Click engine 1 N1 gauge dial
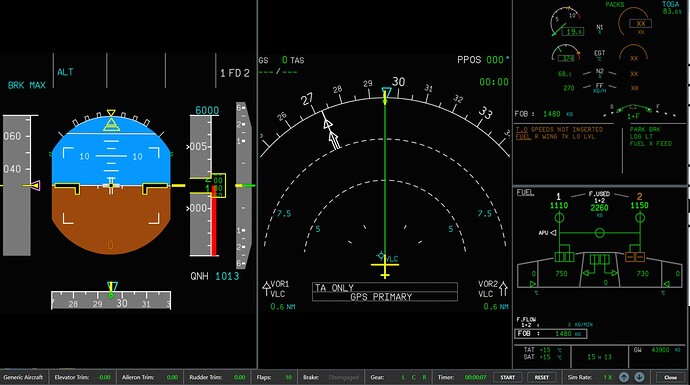The width and height of the screenshot is (690, 385). (566, 21)
